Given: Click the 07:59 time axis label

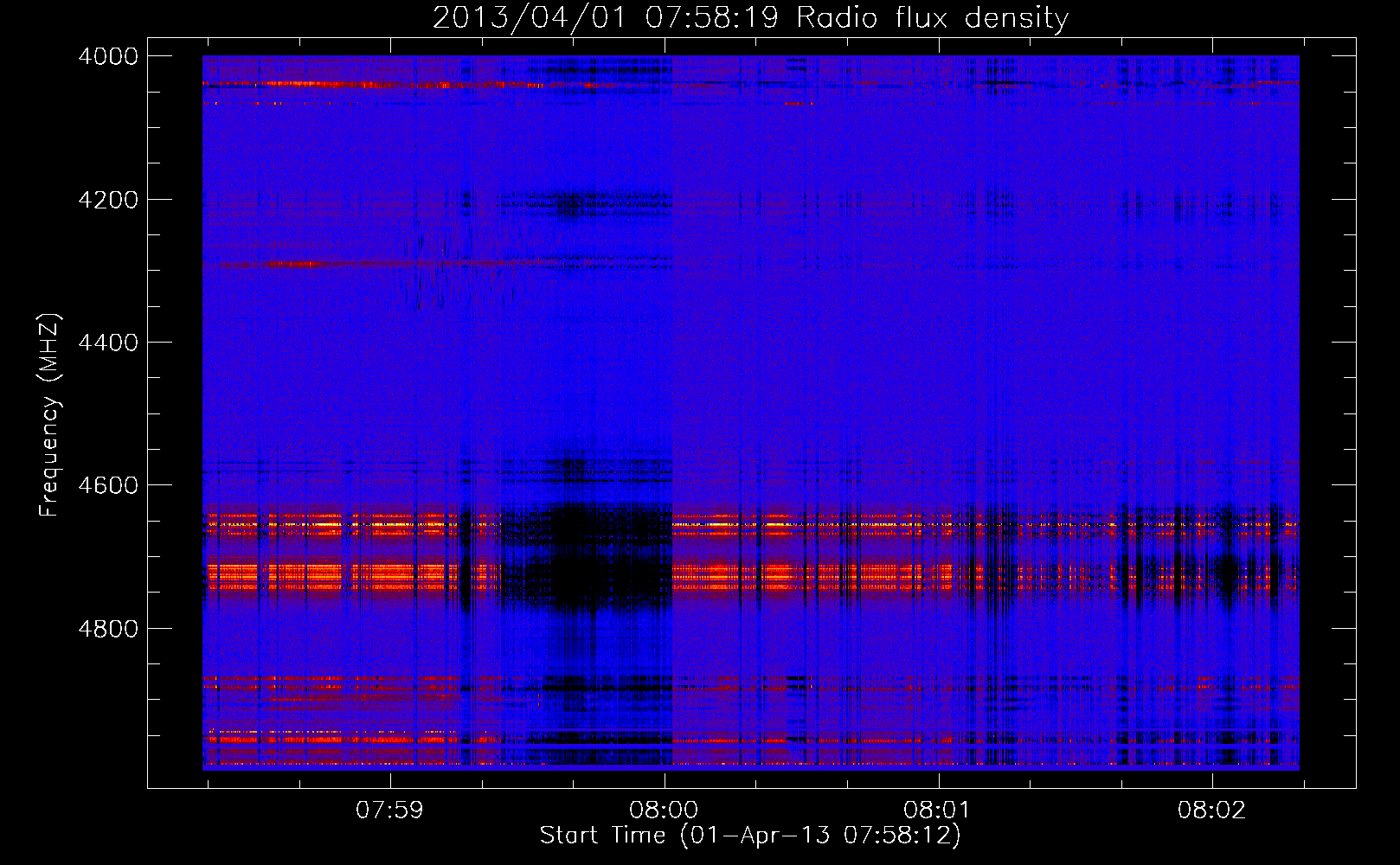Looking at the screenshot, I should pos(390,811).
